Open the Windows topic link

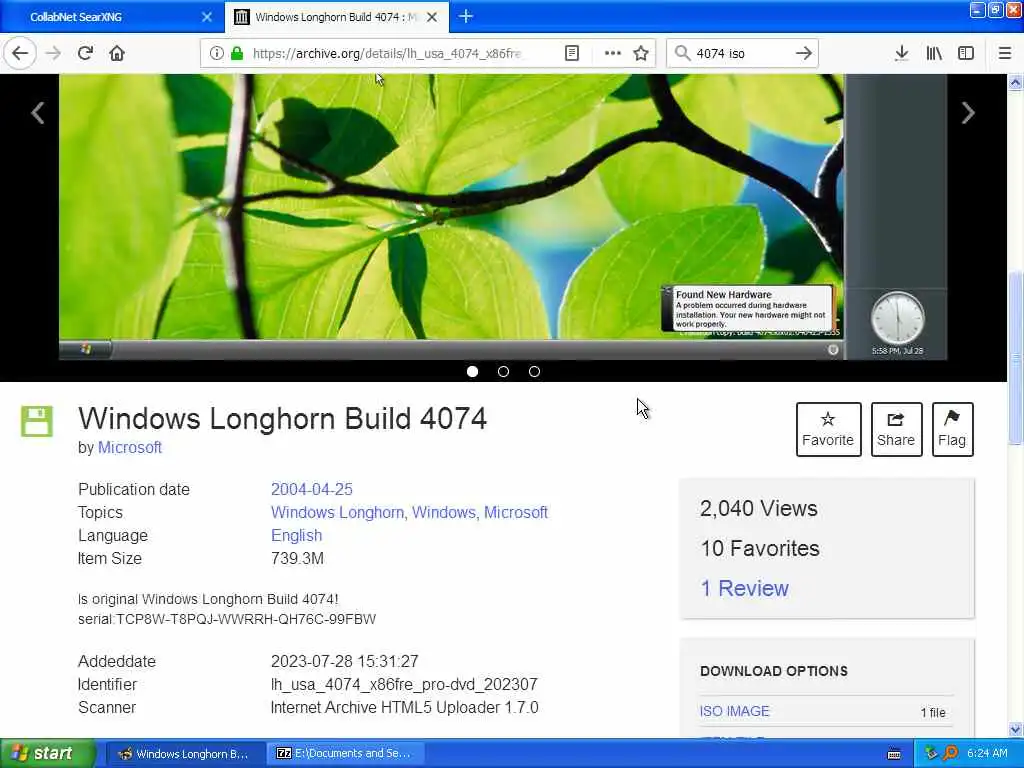(x=445, y=512)
